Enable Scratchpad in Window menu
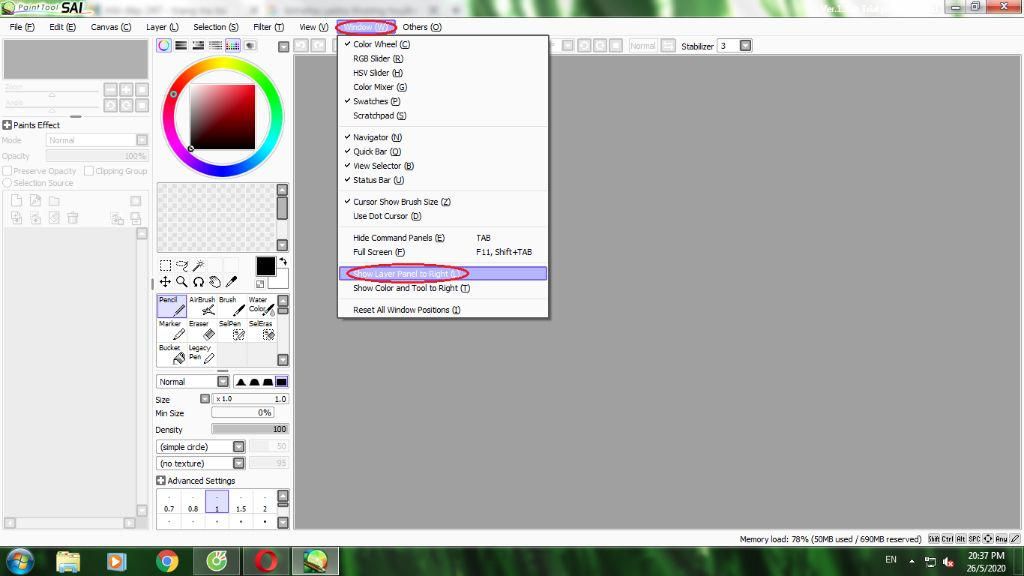Image resolution: width=1024 pixels, height=576 pixels. [443, 116]
